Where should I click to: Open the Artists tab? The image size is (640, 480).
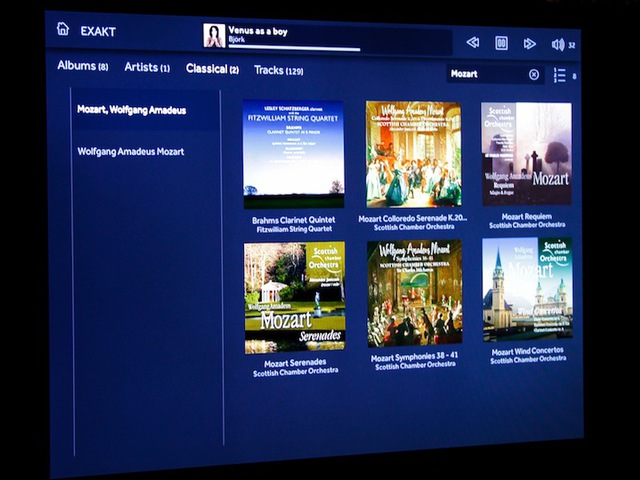[147, 67]
